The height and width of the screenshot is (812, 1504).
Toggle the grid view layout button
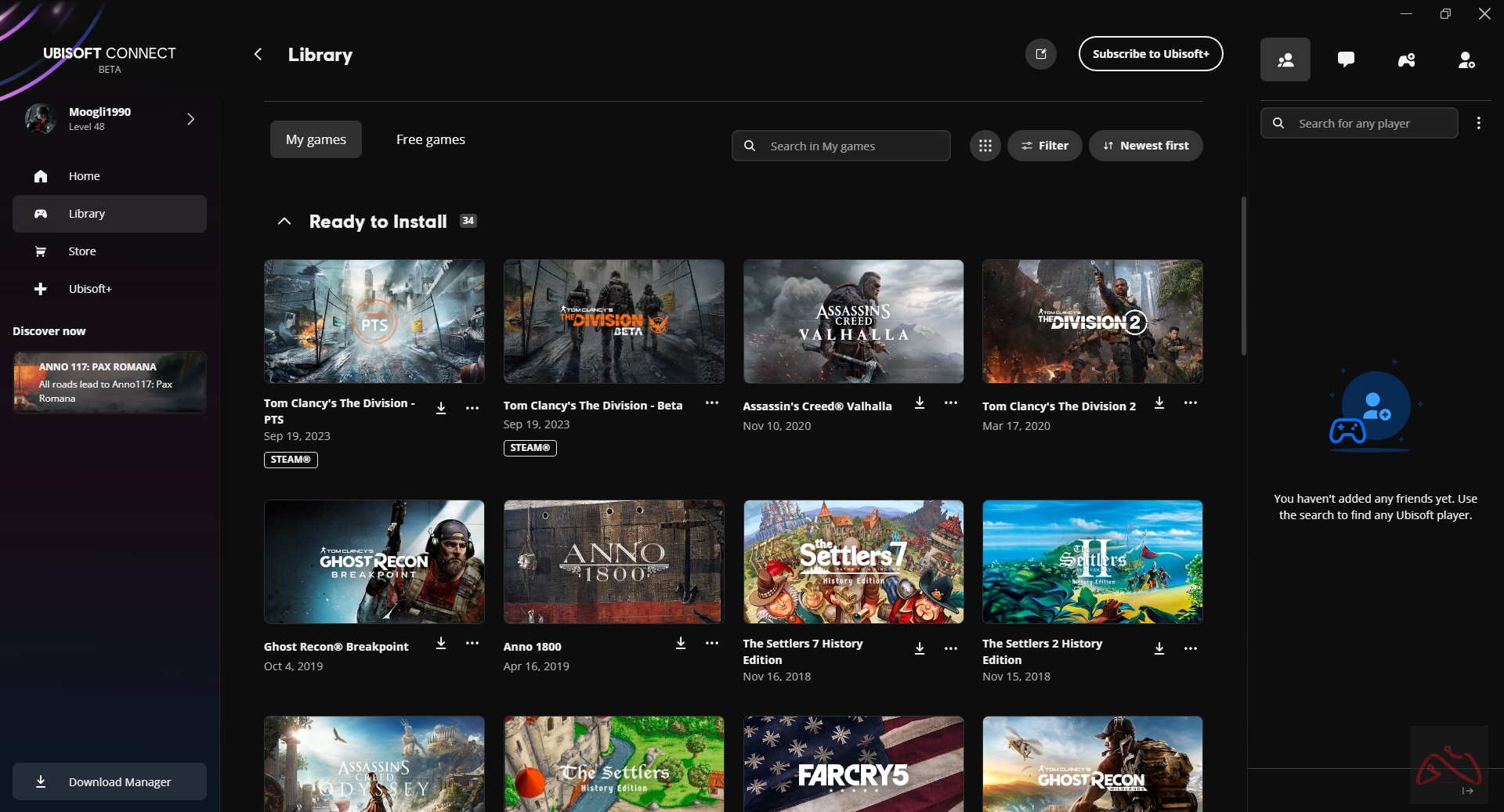coord(985,146)
